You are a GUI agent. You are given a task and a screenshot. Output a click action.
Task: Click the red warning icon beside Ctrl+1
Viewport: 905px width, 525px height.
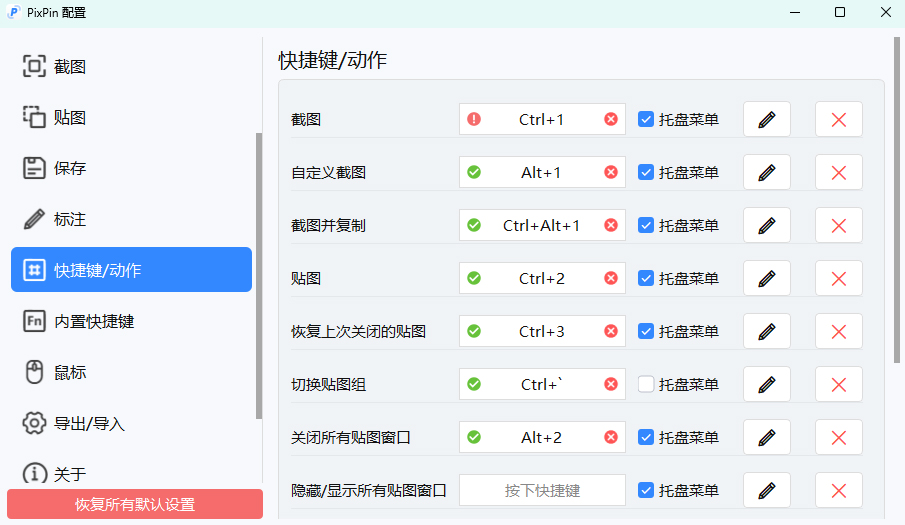pos(474,119)
